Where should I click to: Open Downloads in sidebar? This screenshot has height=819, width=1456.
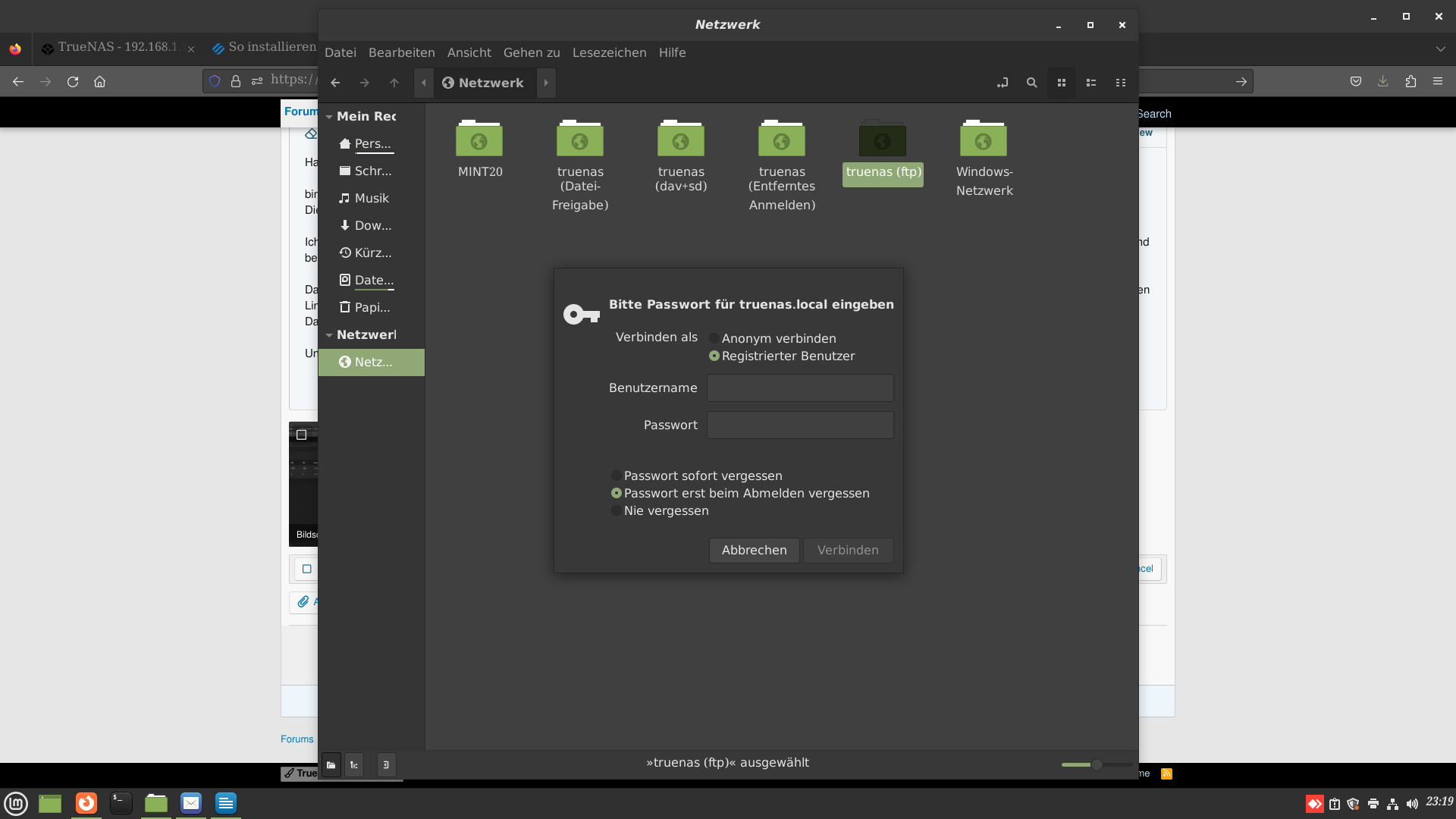pos(372,225)
